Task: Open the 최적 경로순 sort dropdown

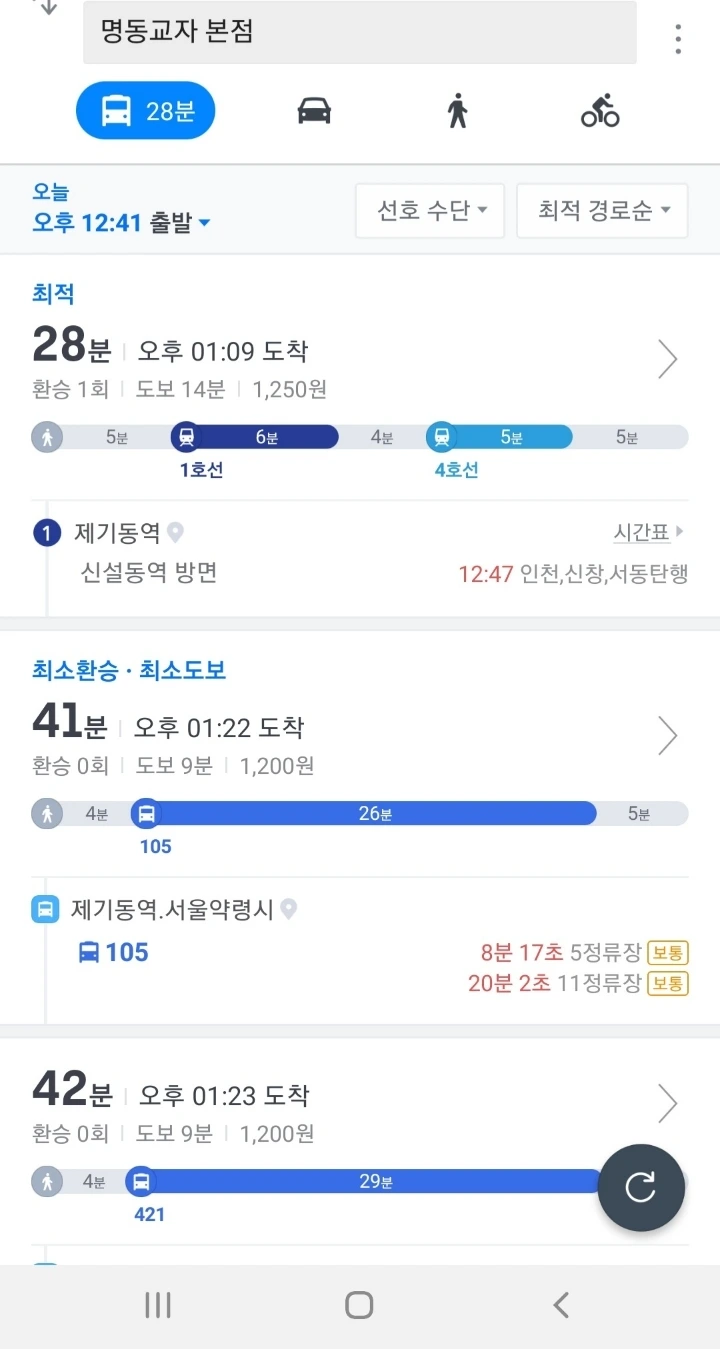Action: (602, 210)
